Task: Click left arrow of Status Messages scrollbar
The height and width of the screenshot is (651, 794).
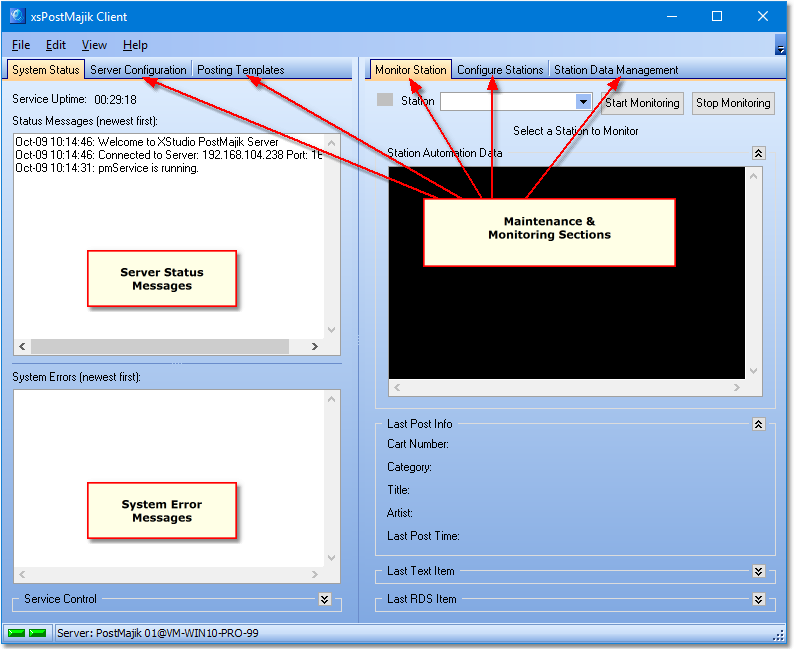Action: pos(22,346)
